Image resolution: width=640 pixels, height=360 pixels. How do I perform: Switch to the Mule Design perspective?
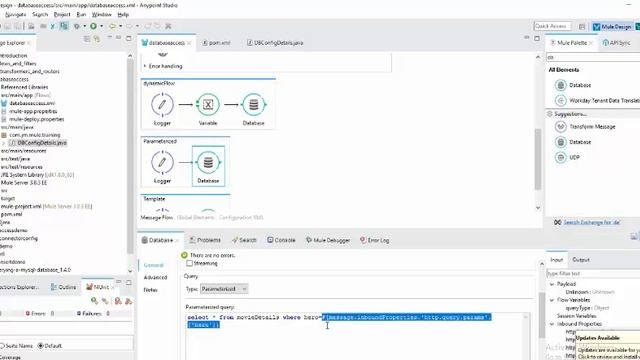coord(612,27)
